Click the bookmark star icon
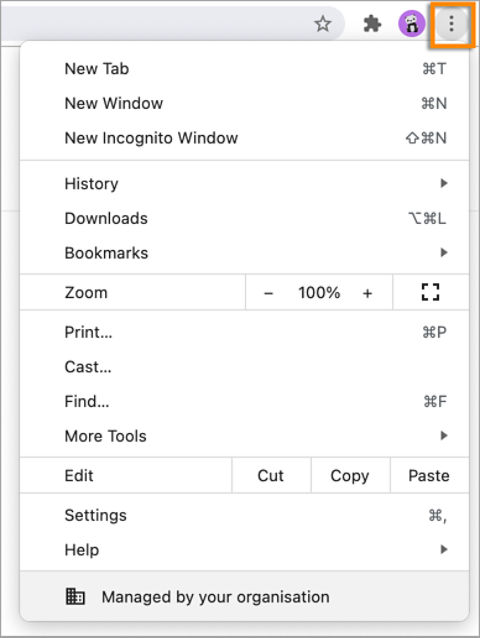480x638 pixels. [323, 24]
